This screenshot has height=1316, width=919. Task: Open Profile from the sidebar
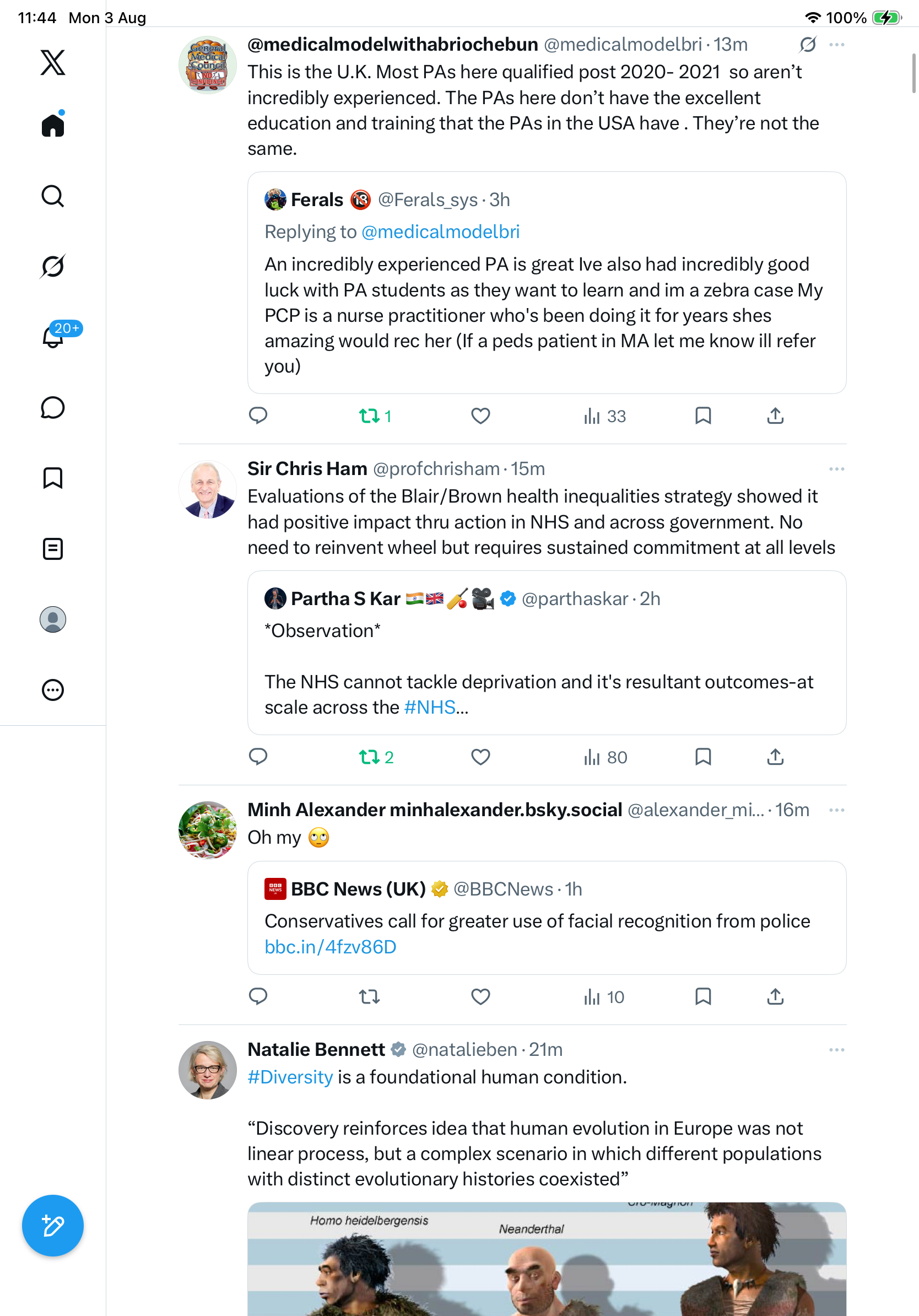[53, 619]
